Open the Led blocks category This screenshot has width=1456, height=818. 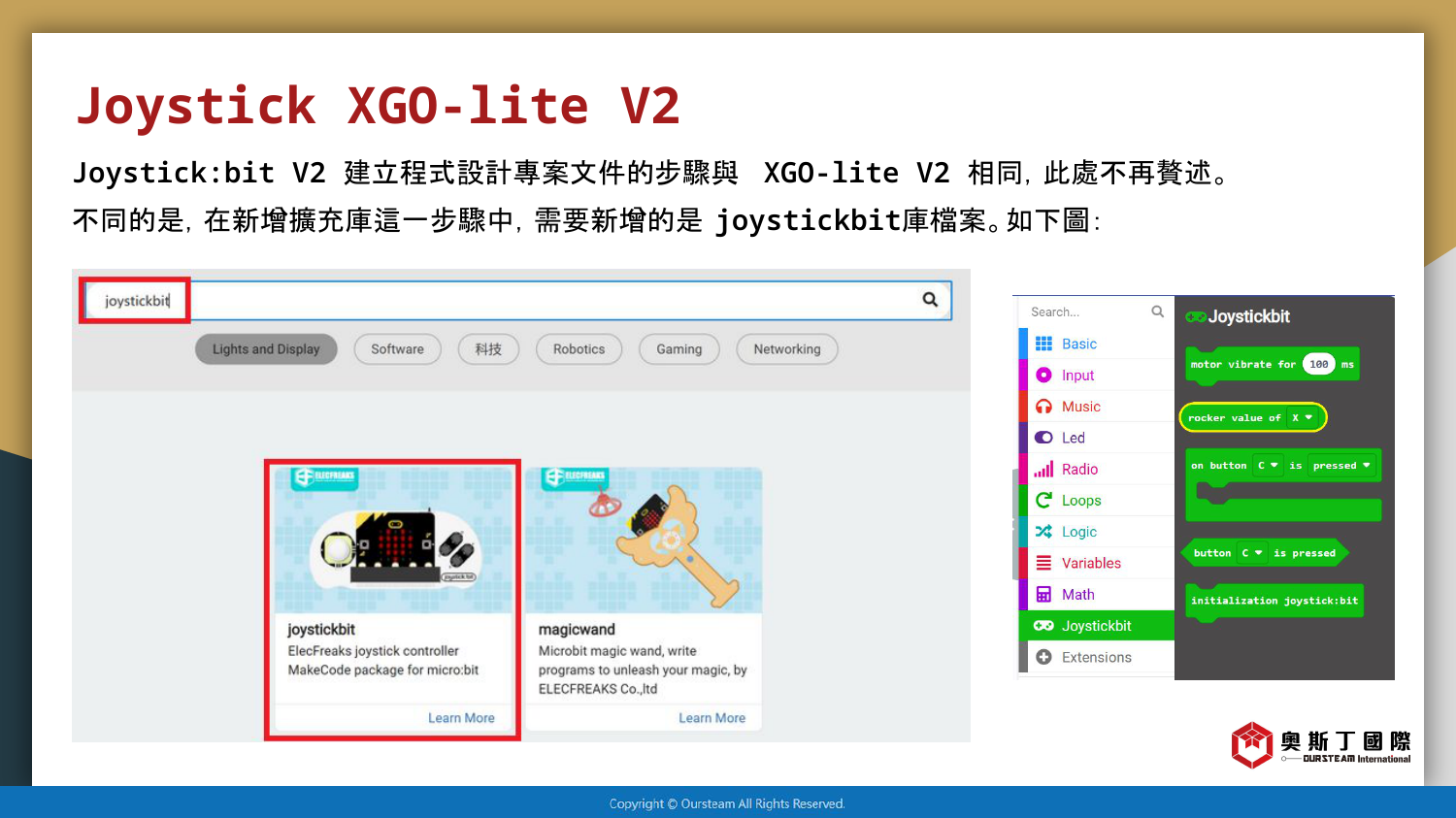click(1096, 438)
